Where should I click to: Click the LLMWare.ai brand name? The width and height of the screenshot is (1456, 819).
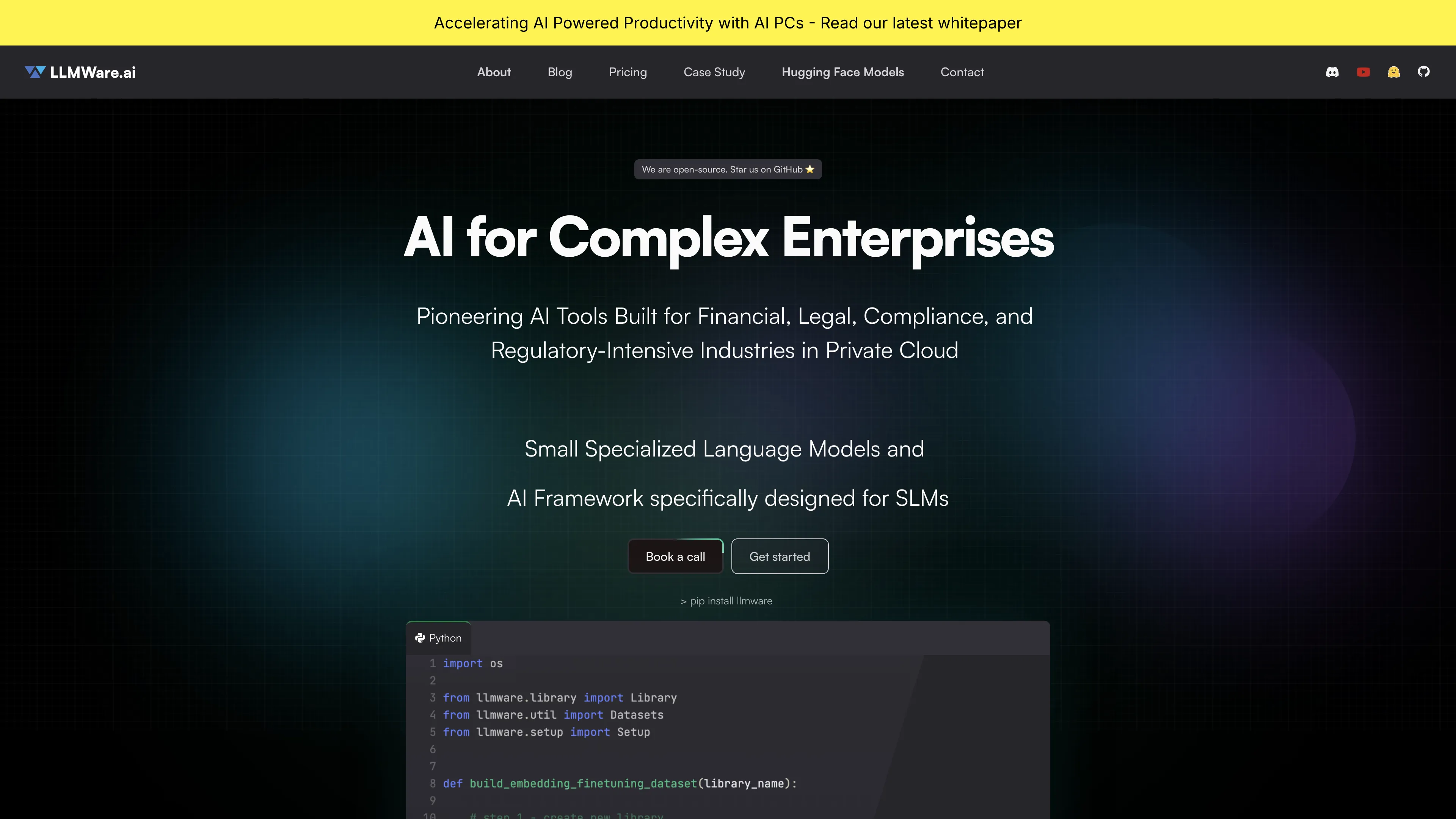[x=93, y=72]
